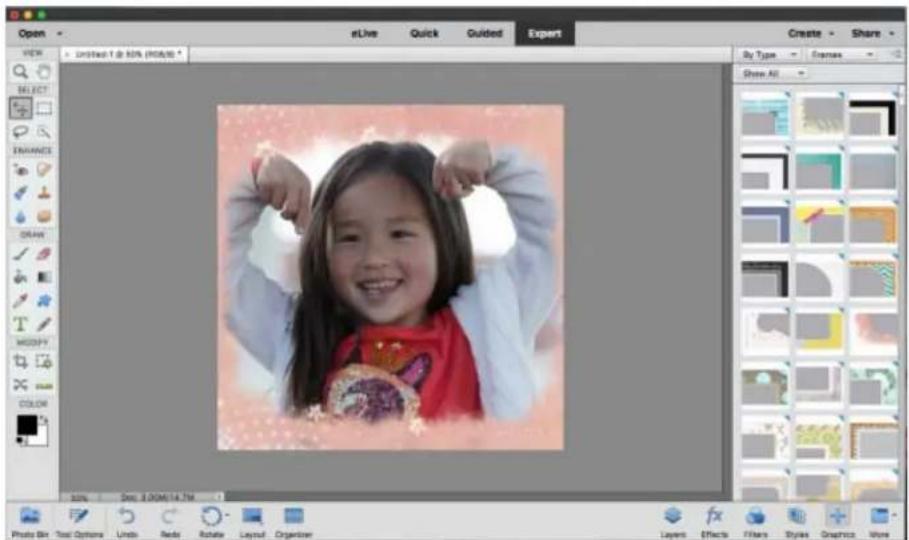Select the Quick Selection tool
This screenshot has width=909, height=540.
point(44,132)
